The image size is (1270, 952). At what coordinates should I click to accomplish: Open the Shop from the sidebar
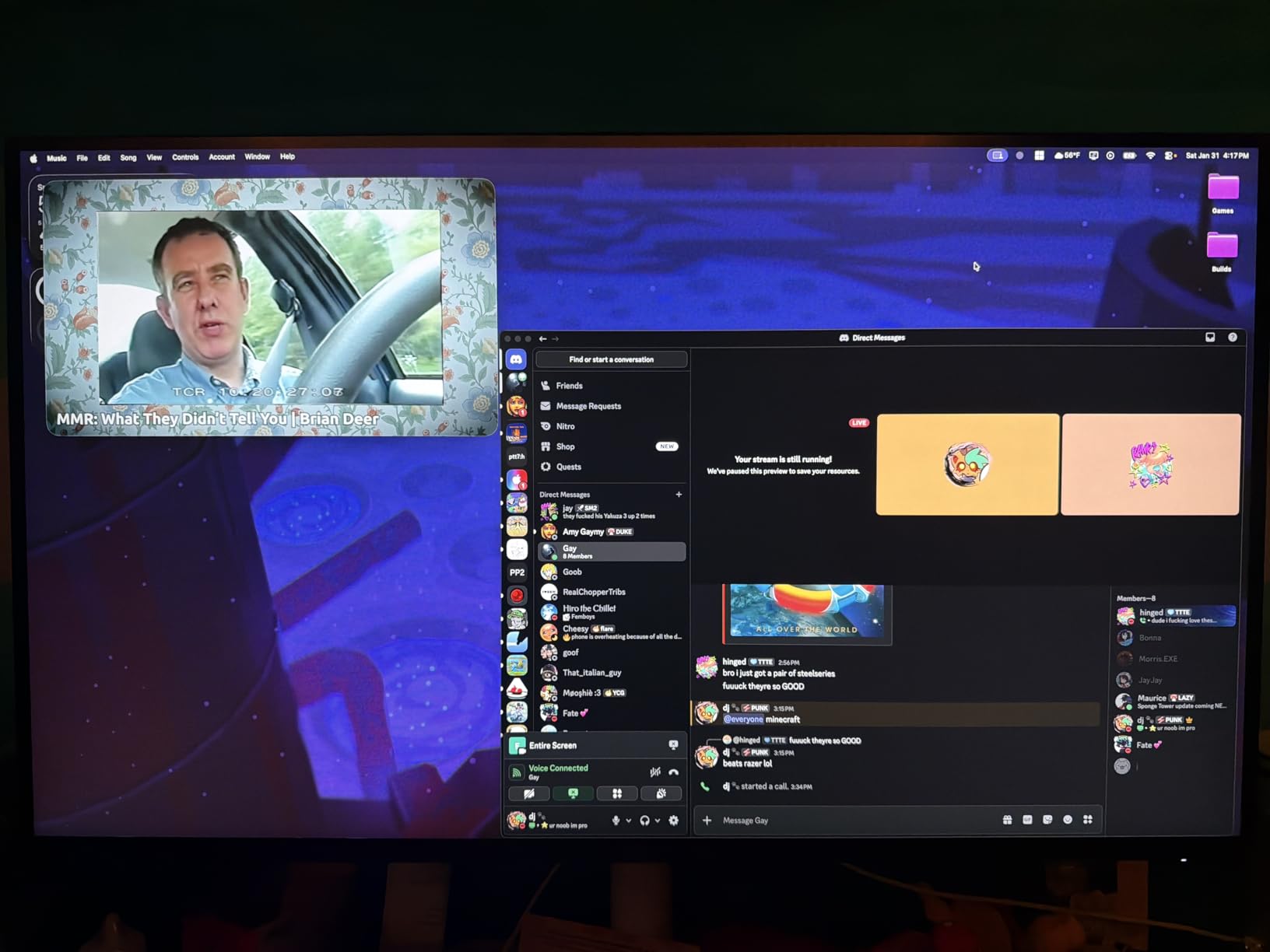(x=567, y=446)
